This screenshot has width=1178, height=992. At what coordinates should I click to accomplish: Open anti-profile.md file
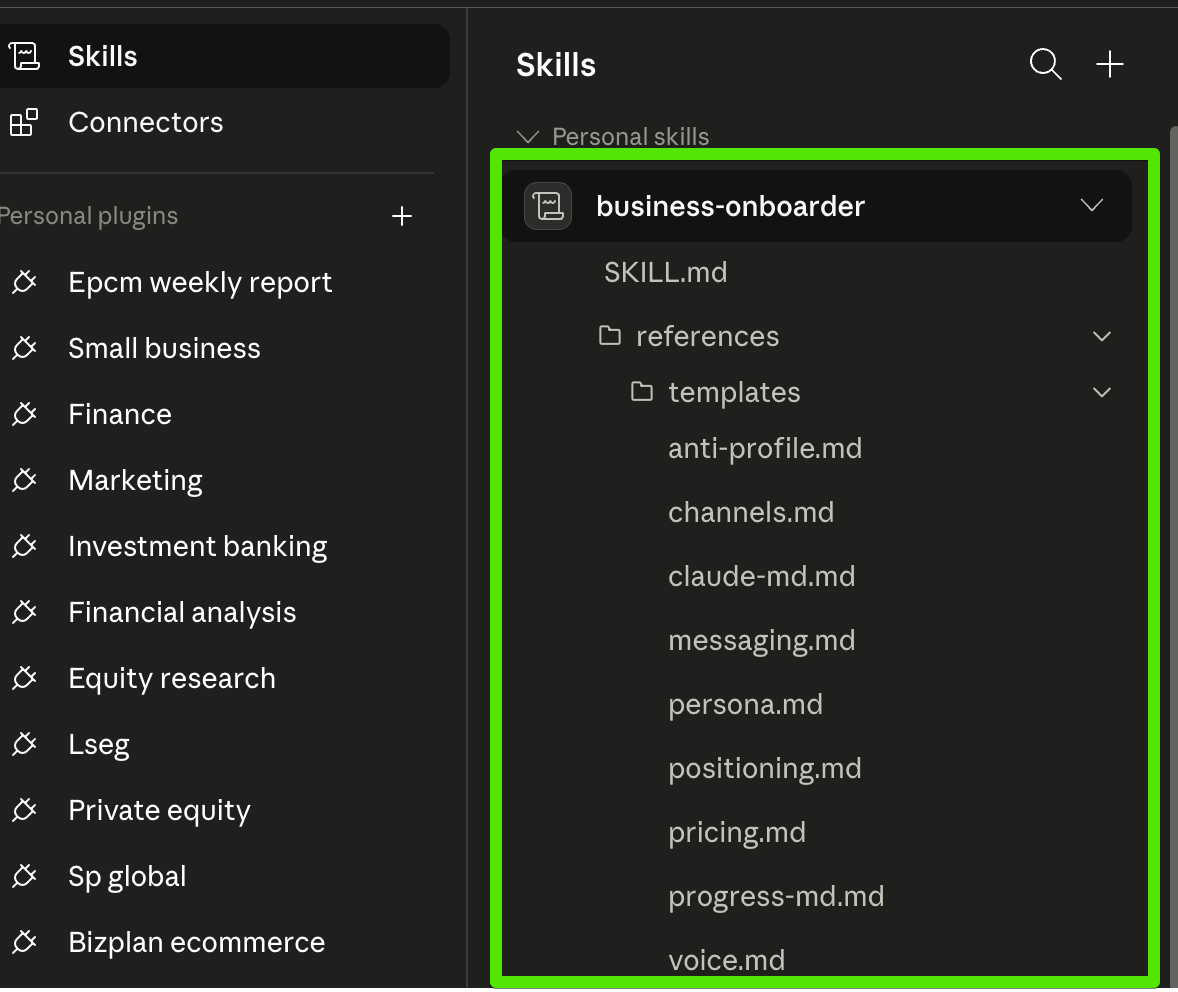[x=765, y=449]
